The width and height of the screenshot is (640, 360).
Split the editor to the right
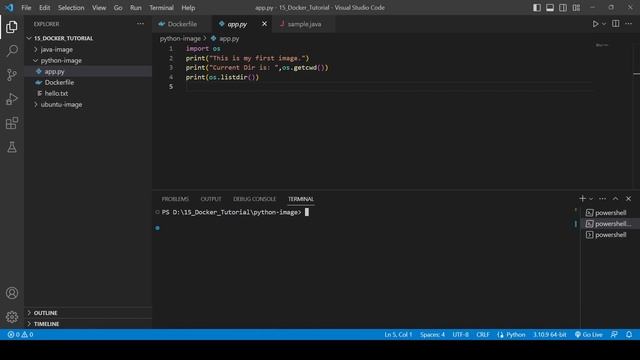click(x=616, y=24)
